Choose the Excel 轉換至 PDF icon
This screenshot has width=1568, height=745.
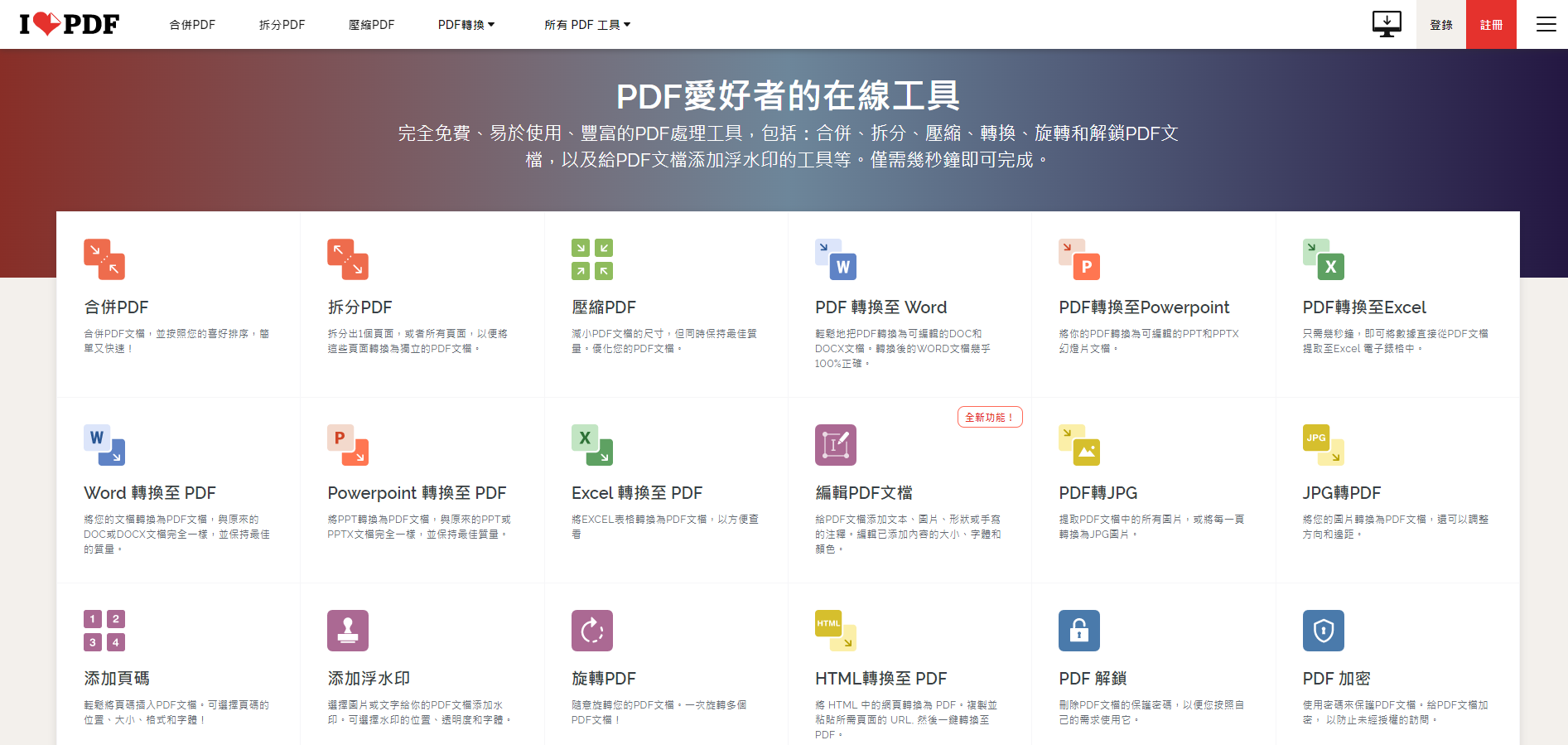pos(592,445)
